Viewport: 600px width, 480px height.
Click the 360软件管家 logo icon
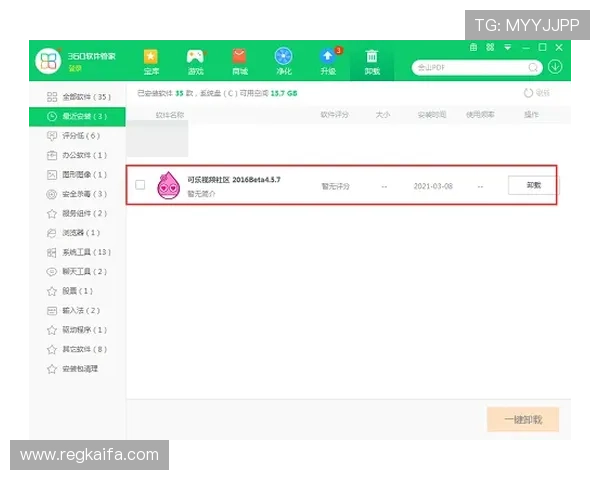48,61
